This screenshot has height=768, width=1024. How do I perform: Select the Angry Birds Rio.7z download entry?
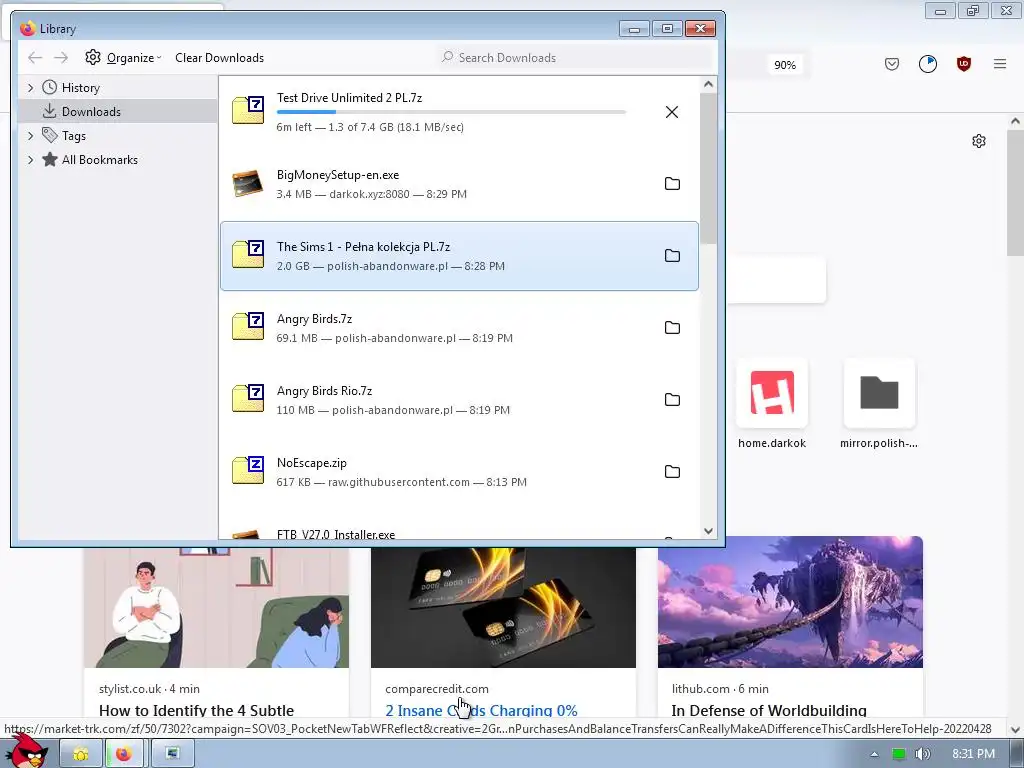(459, 400)
